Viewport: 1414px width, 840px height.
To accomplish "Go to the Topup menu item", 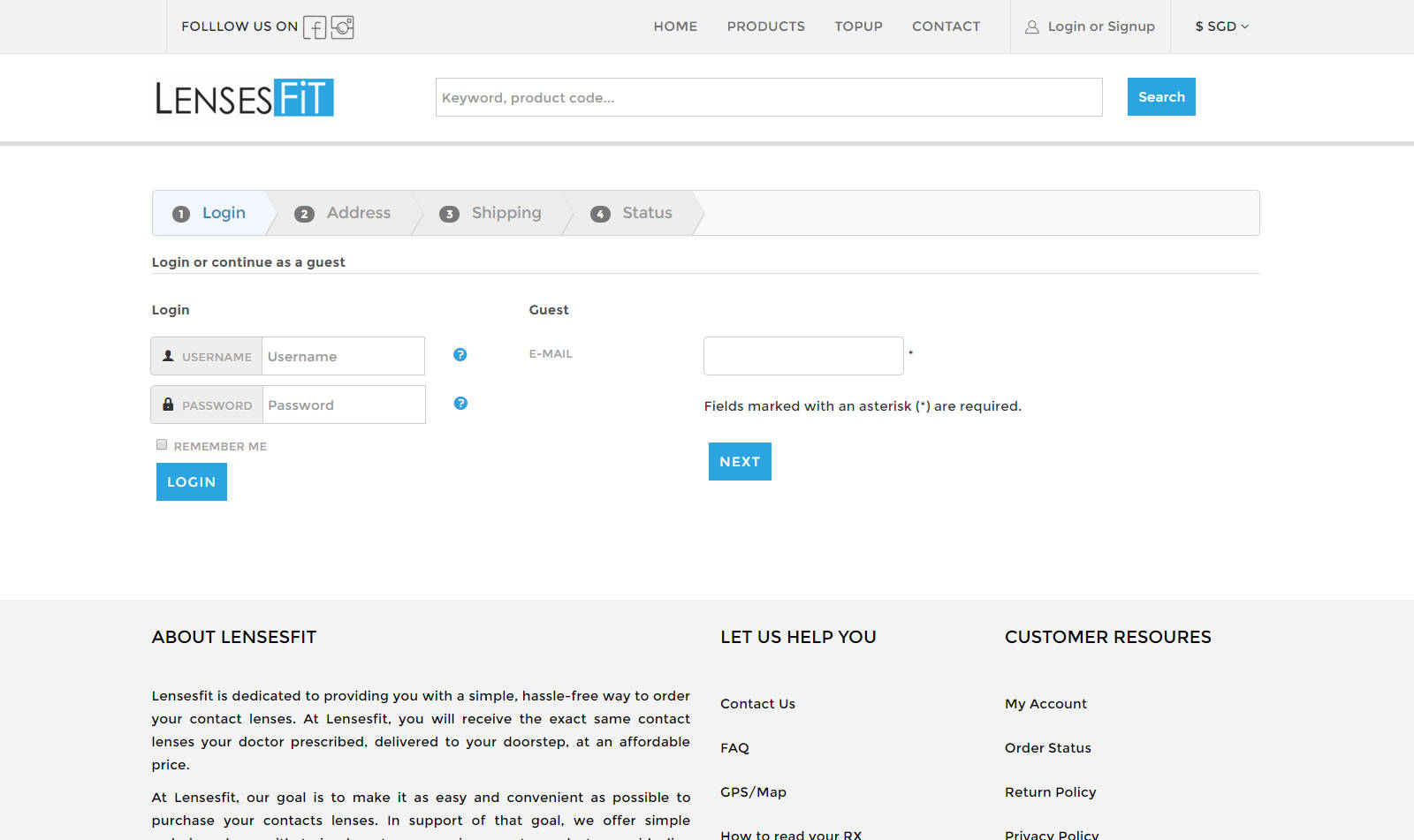I will tap(858, 26).
